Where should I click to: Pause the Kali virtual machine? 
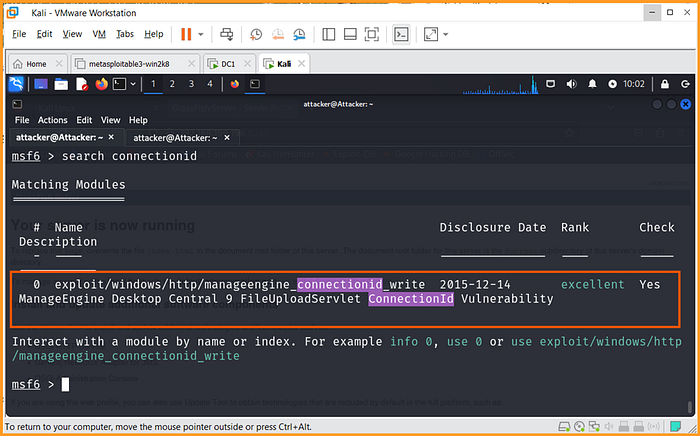pyautogui.click(x=186, y=34)
